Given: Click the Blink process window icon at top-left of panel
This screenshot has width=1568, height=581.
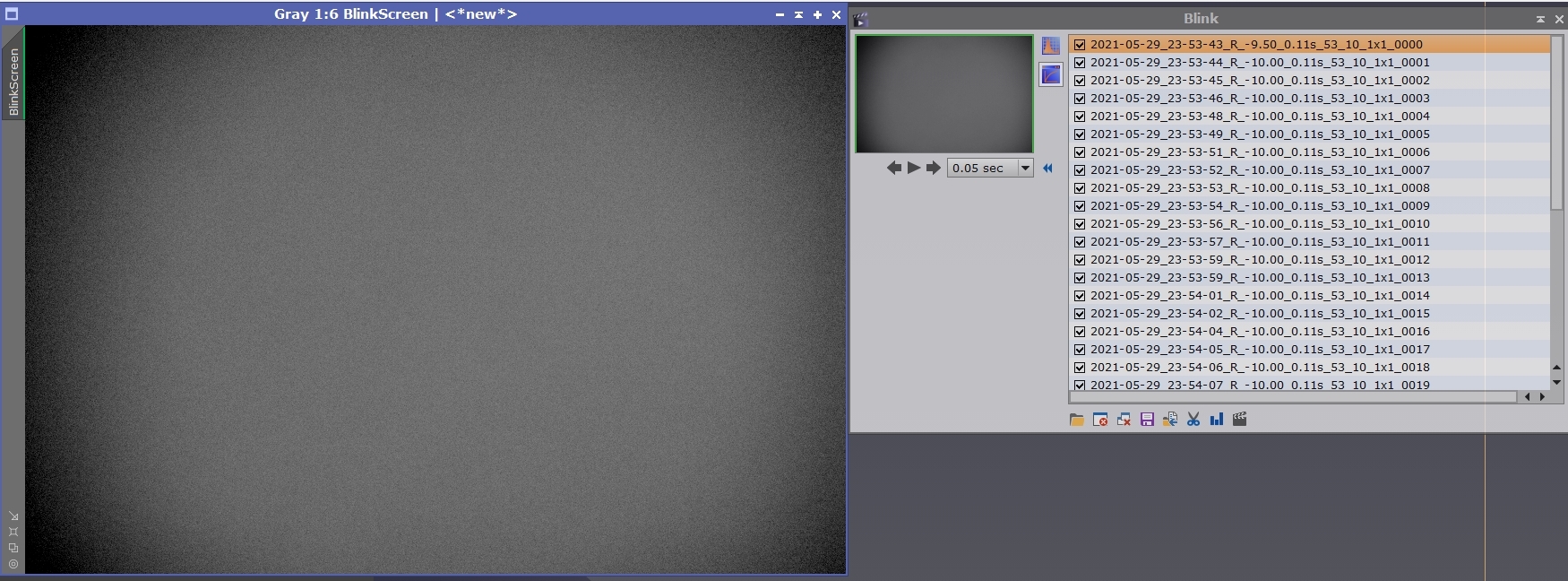Looking at the screenshot, I should tap(860, 19).
